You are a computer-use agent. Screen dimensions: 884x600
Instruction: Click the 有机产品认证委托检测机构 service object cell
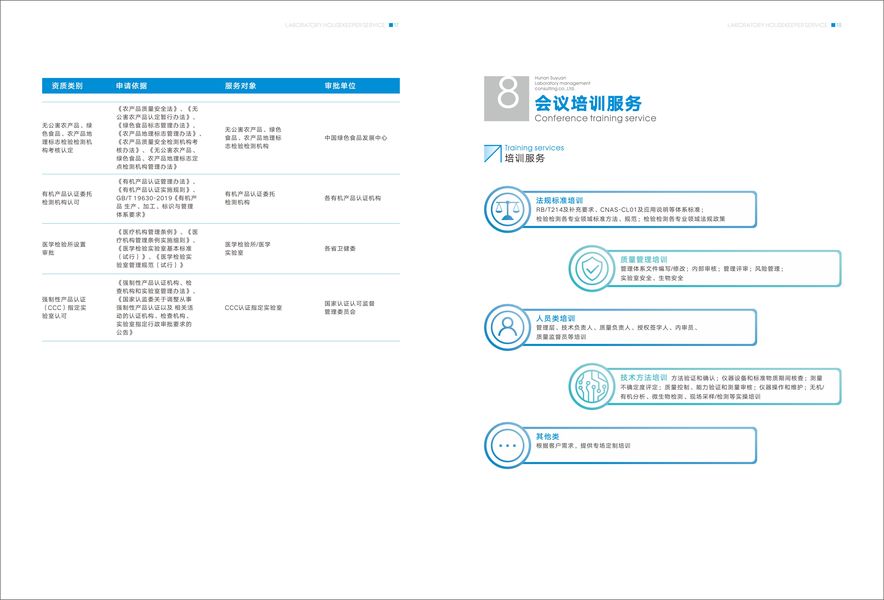pos(250,198)
